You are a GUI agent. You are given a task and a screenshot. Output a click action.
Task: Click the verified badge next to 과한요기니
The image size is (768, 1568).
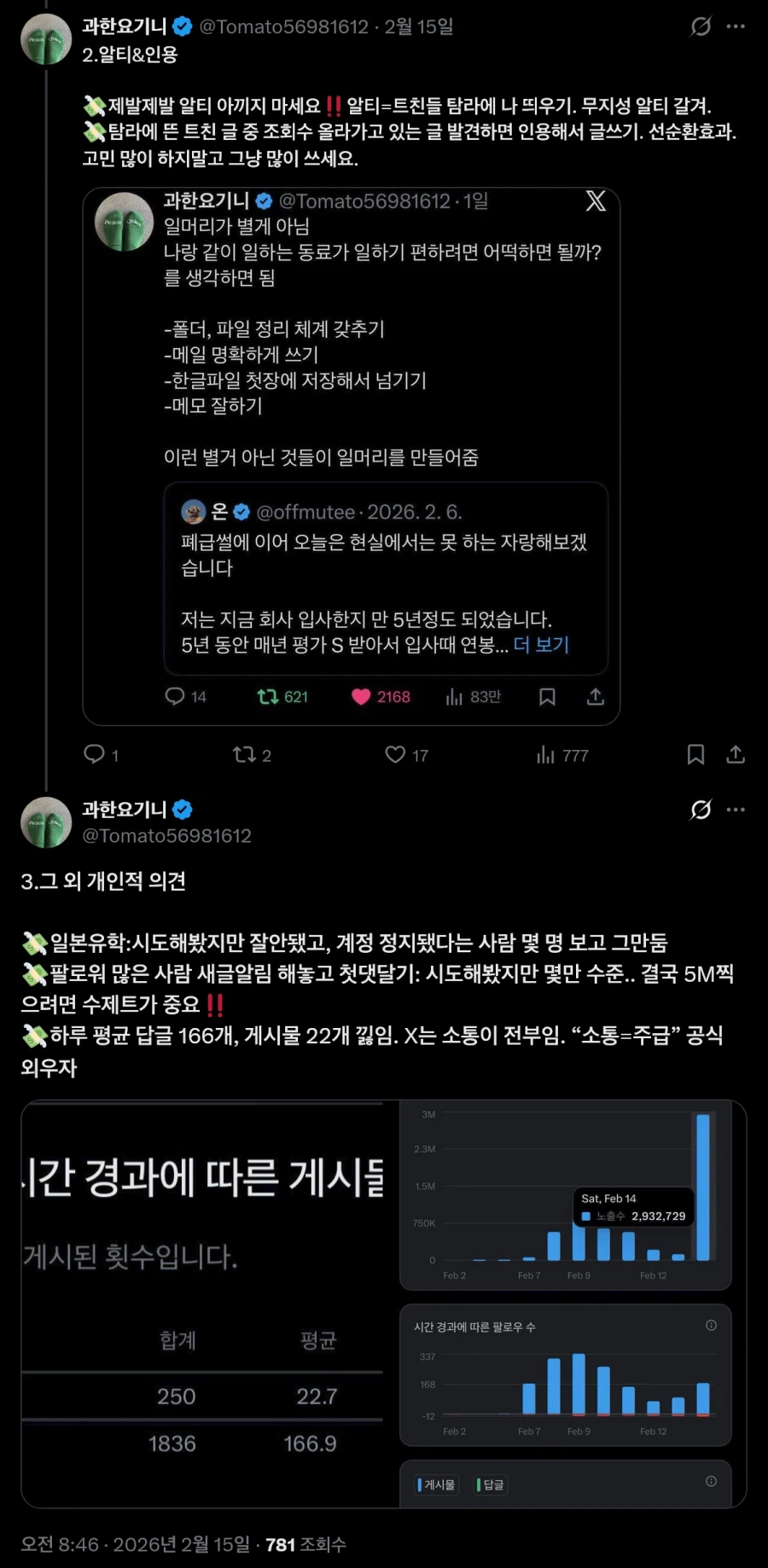(183, 26)
